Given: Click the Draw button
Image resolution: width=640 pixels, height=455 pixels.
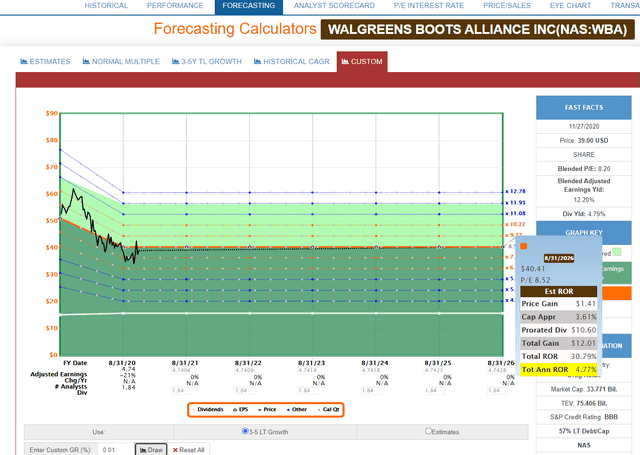Looking at the screenshot, I should coord(151,450).
